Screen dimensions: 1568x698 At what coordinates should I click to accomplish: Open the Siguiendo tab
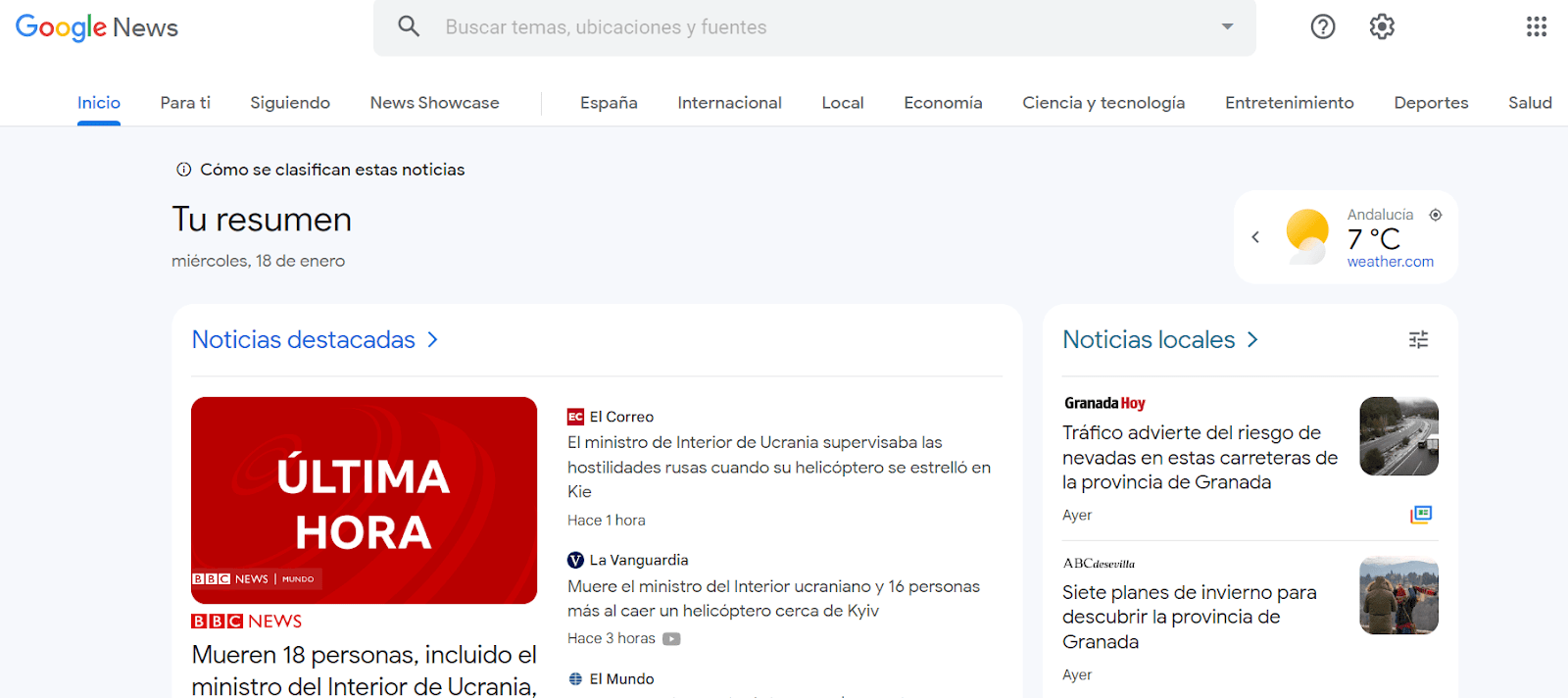click(x=290, y=102)
